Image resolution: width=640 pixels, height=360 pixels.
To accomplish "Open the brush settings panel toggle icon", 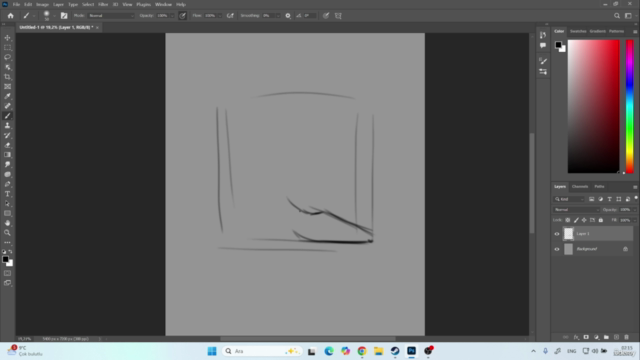I will [64, 16].
